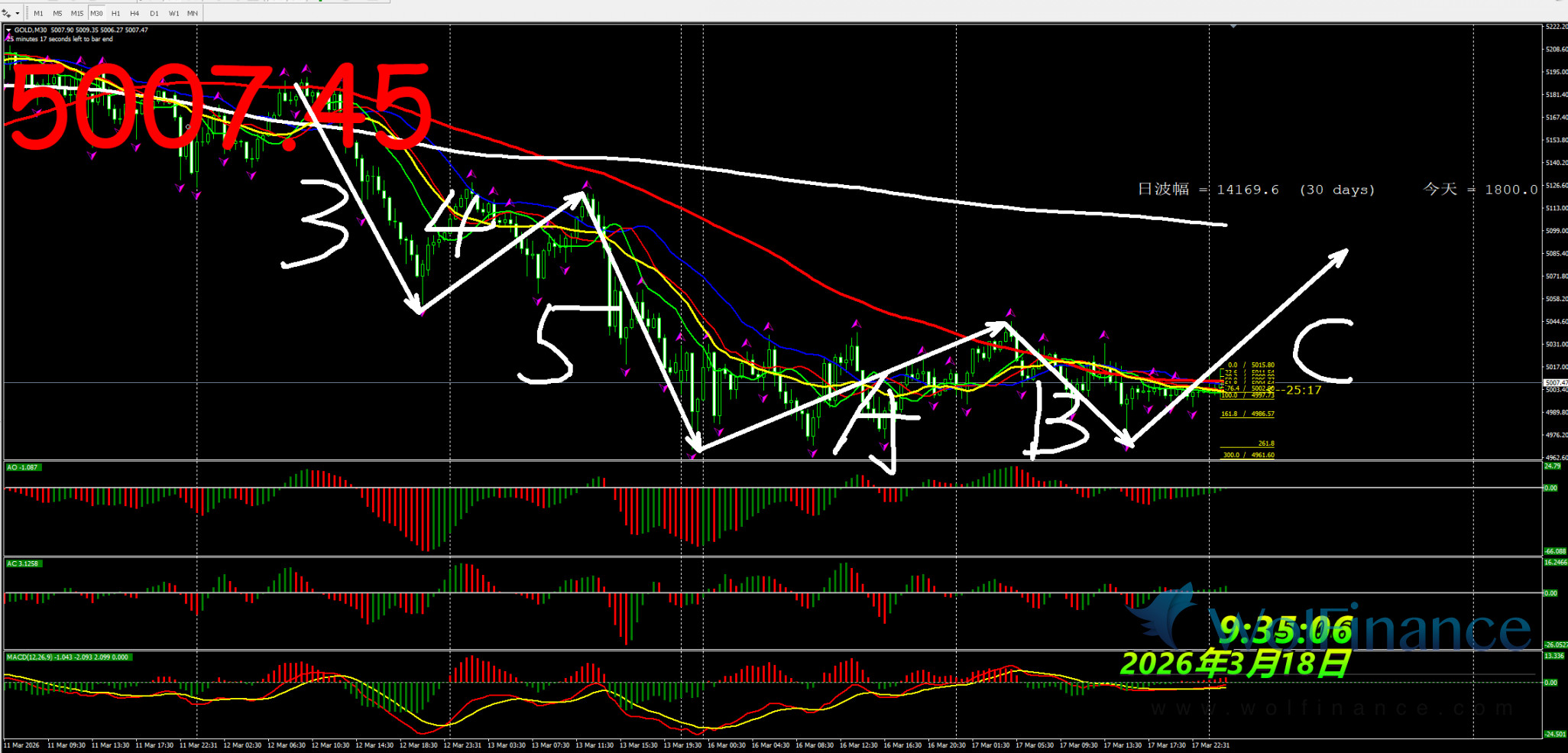1568x753 pixels.
Task: Click the AC indicator label
Action: (x=23, y=563)
